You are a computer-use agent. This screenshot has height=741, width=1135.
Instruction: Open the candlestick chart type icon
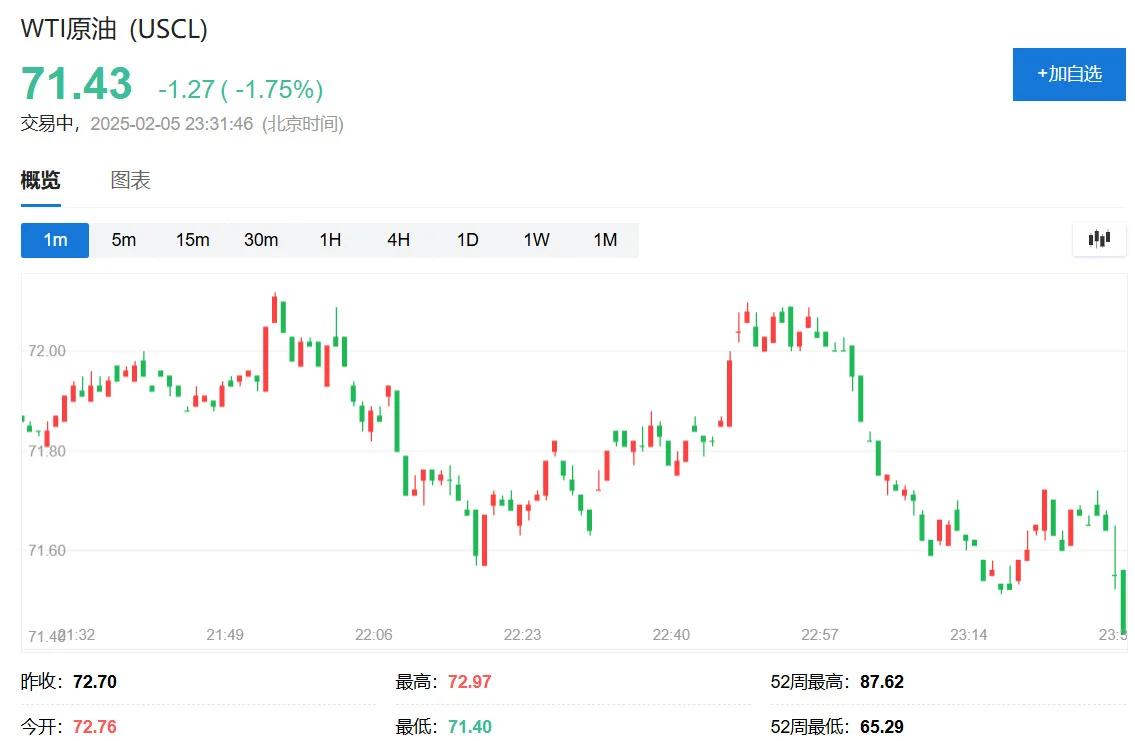(x=1099, y=240)
